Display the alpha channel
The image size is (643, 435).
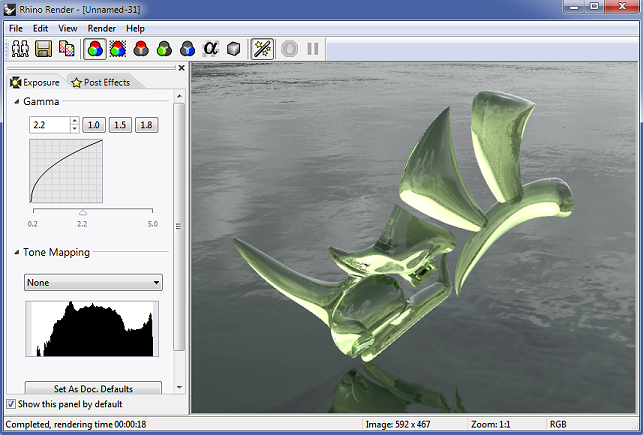[x=210, y=48]
